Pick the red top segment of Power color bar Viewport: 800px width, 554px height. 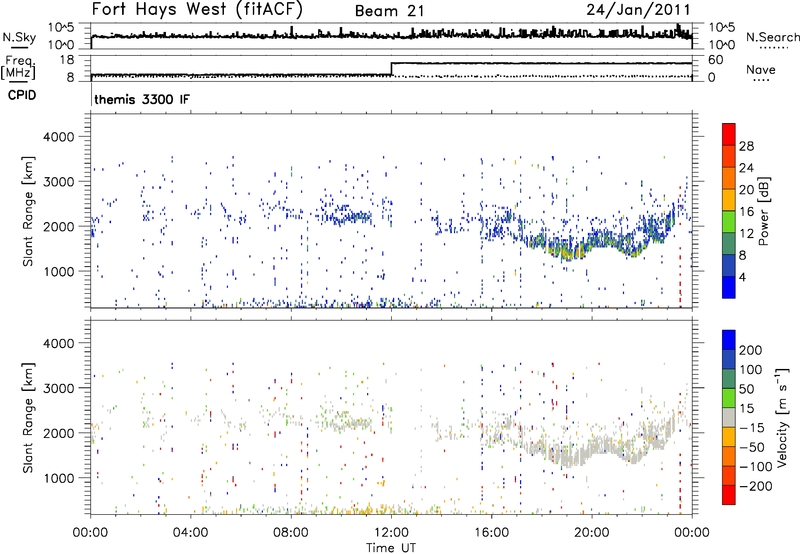click(x=729, y=135)
